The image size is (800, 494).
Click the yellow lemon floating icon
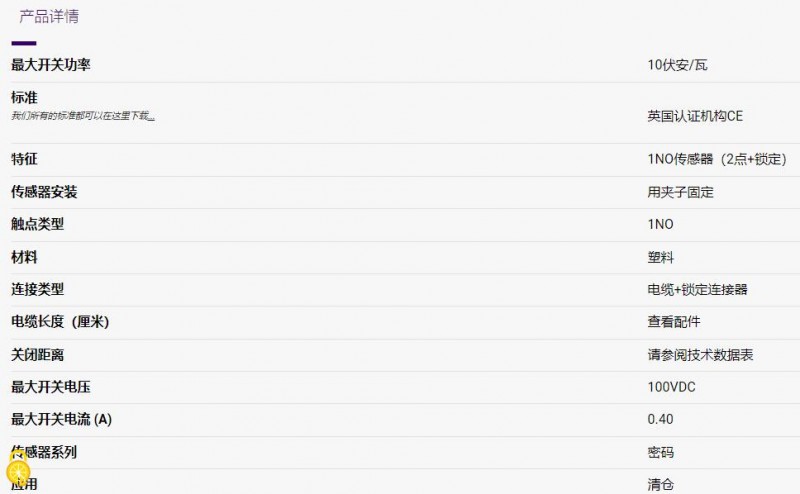coord(18,472)
